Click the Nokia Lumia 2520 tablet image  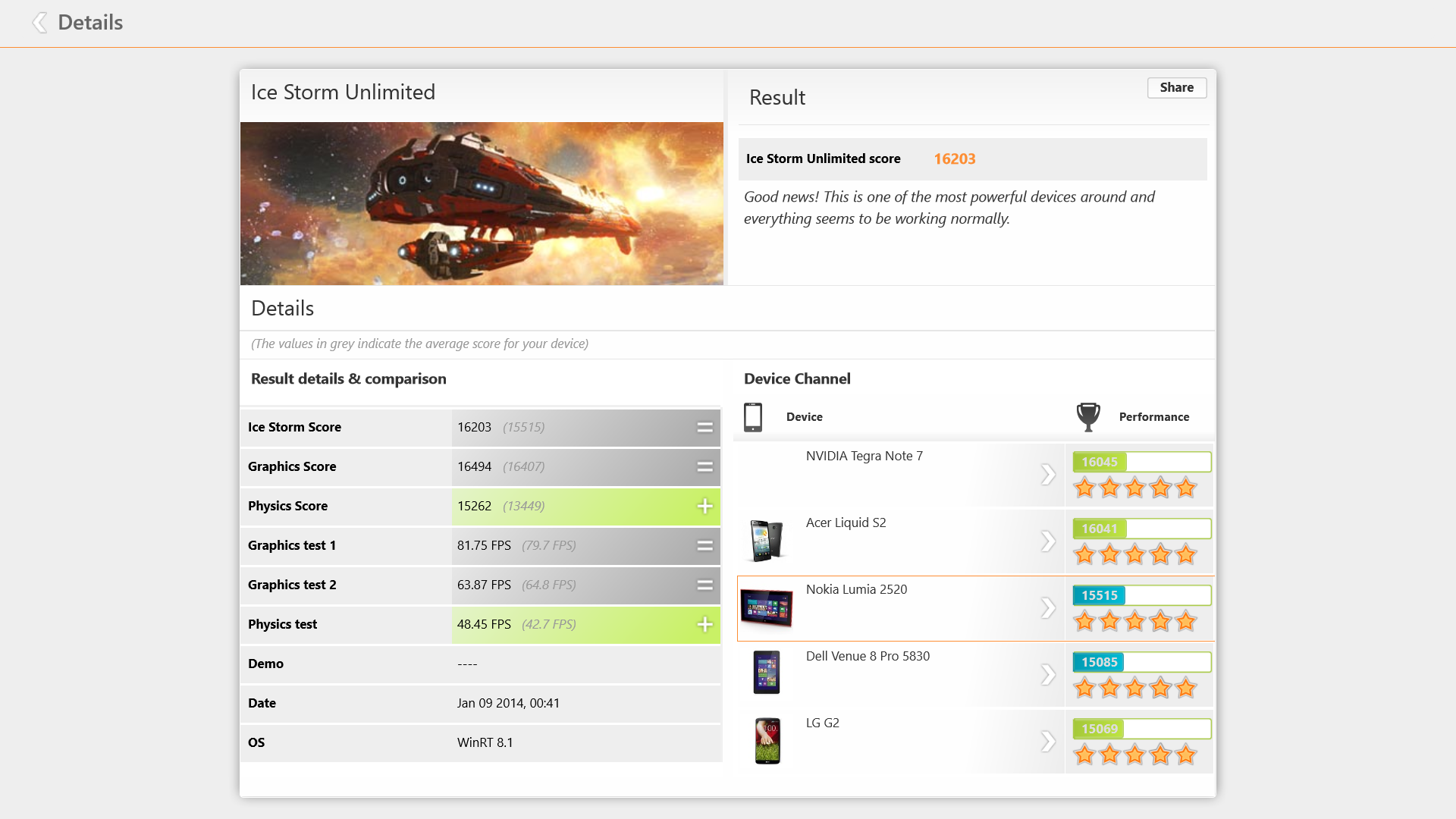[x=766, y=608]
